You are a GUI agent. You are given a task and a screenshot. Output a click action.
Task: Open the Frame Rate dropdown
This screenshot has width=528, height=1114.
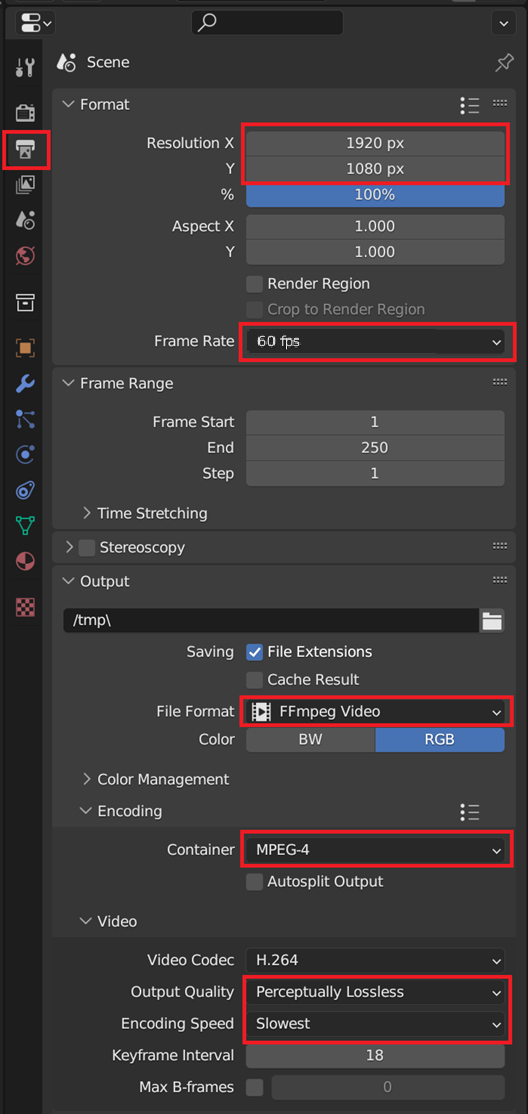[375, 342]
